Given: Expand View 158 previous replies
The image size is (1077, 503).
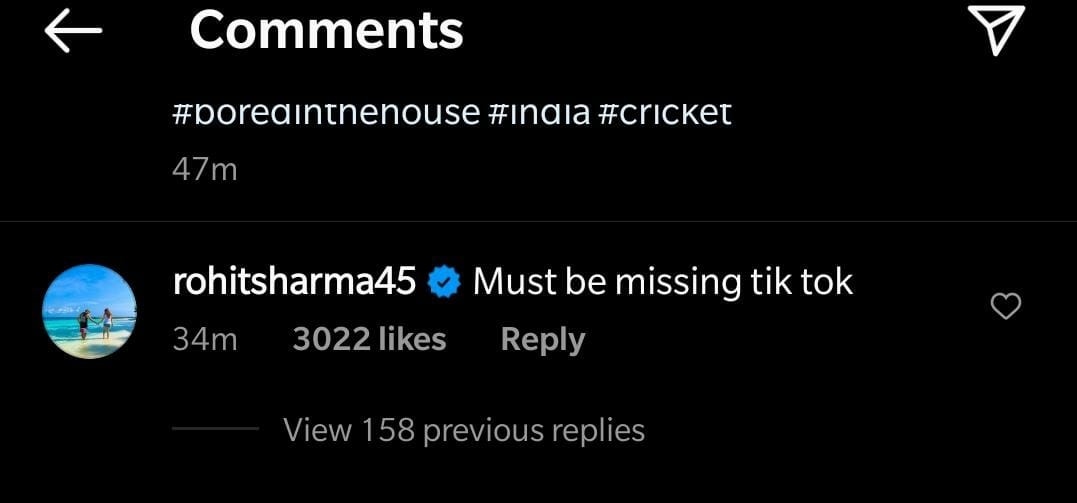Looking at the screenshot, I should pos(463,430).
